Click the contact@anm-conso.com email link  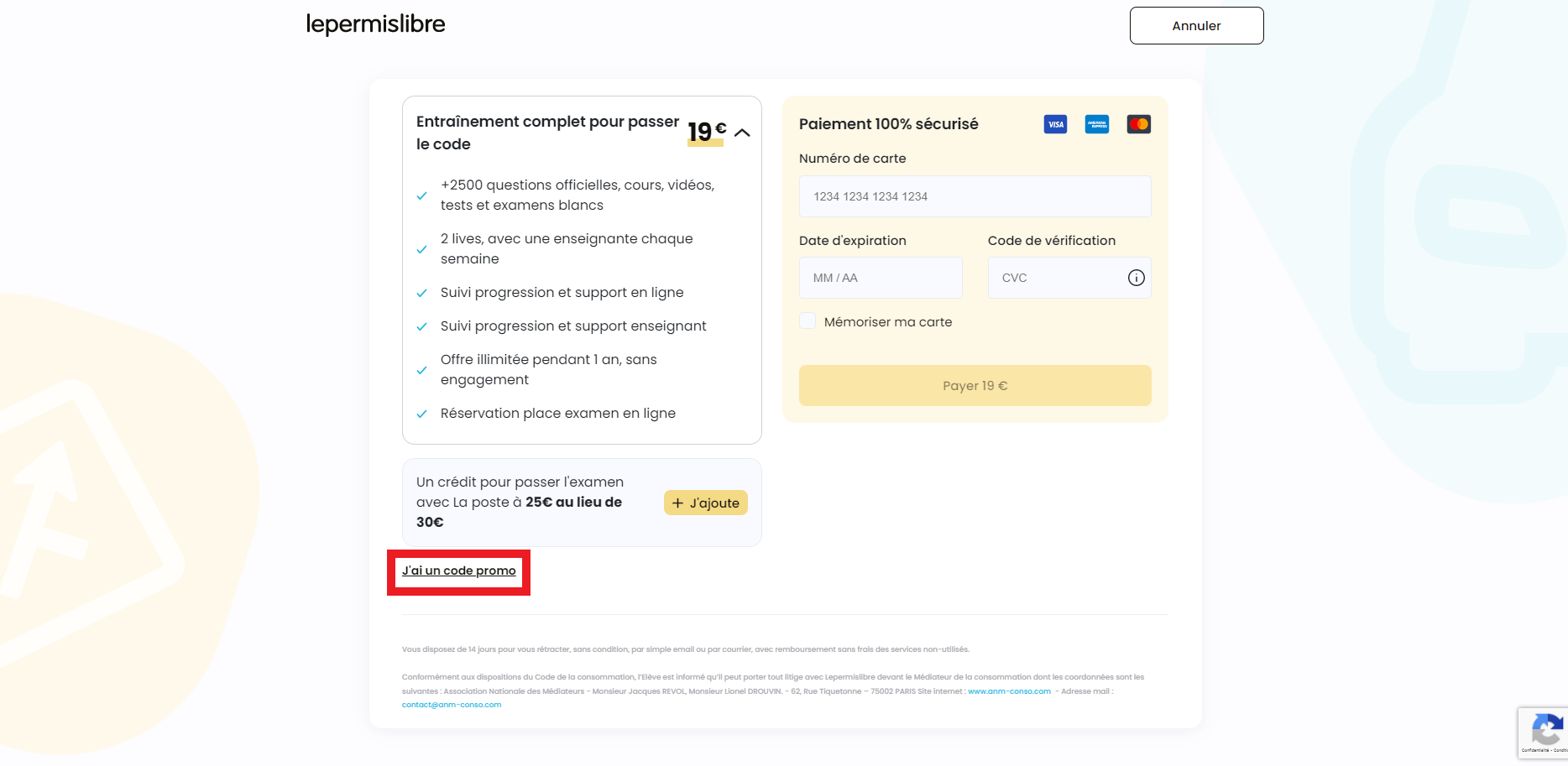[x=452, y=705]
